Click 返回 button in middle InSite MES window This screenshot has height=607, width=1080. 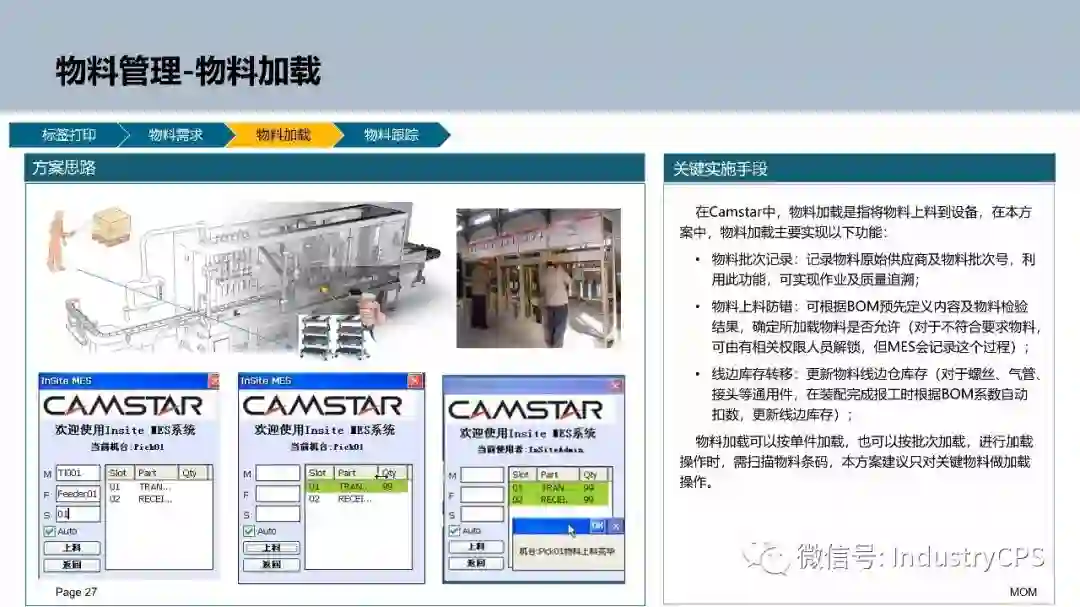pyautogui.click(x=272, y=565)
